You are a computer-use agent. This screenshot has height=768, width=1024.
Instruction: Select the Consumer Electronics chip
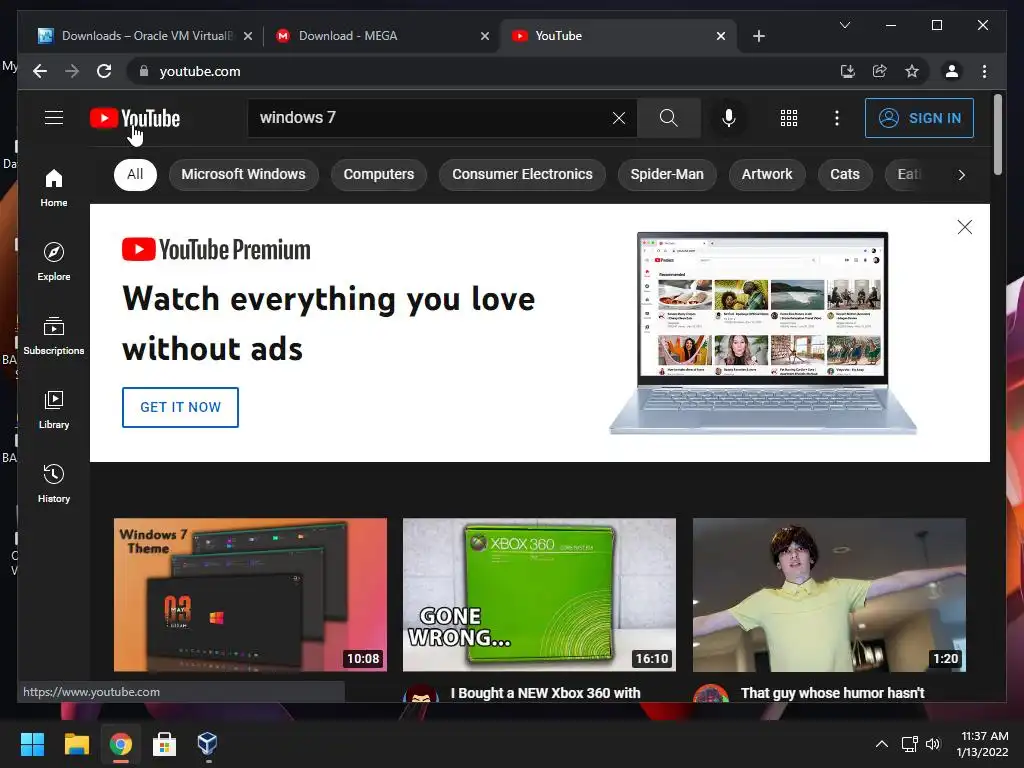pyautogui.click(x=522, y=174)
